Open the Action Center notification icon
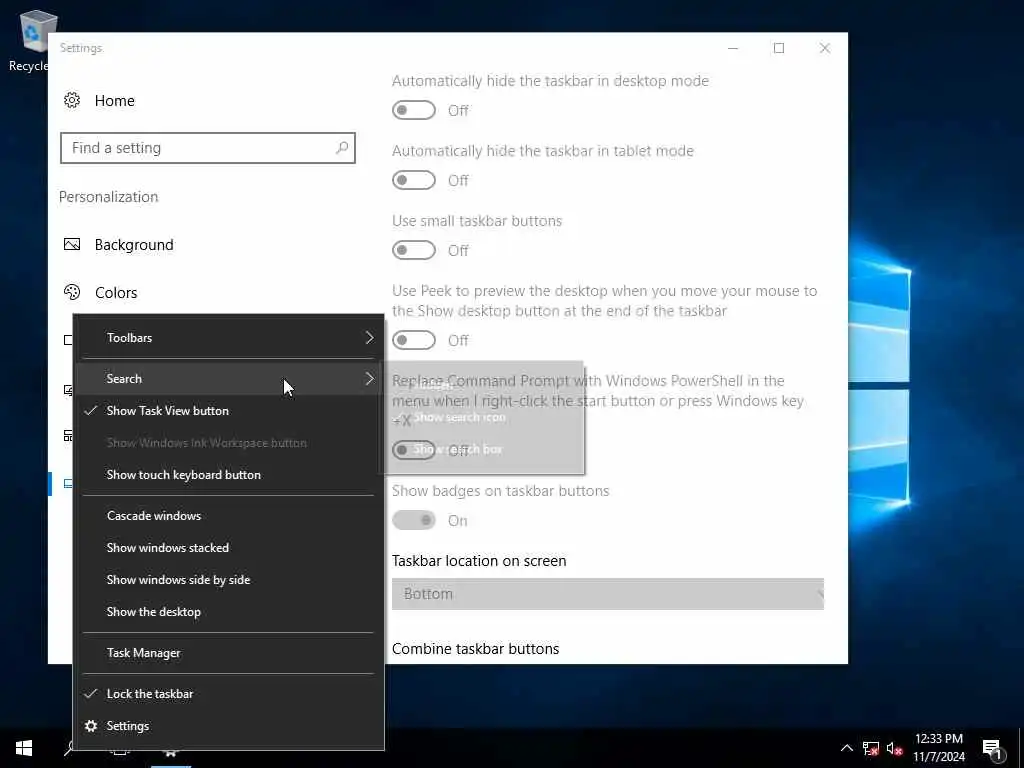 (x=993, y=749)
